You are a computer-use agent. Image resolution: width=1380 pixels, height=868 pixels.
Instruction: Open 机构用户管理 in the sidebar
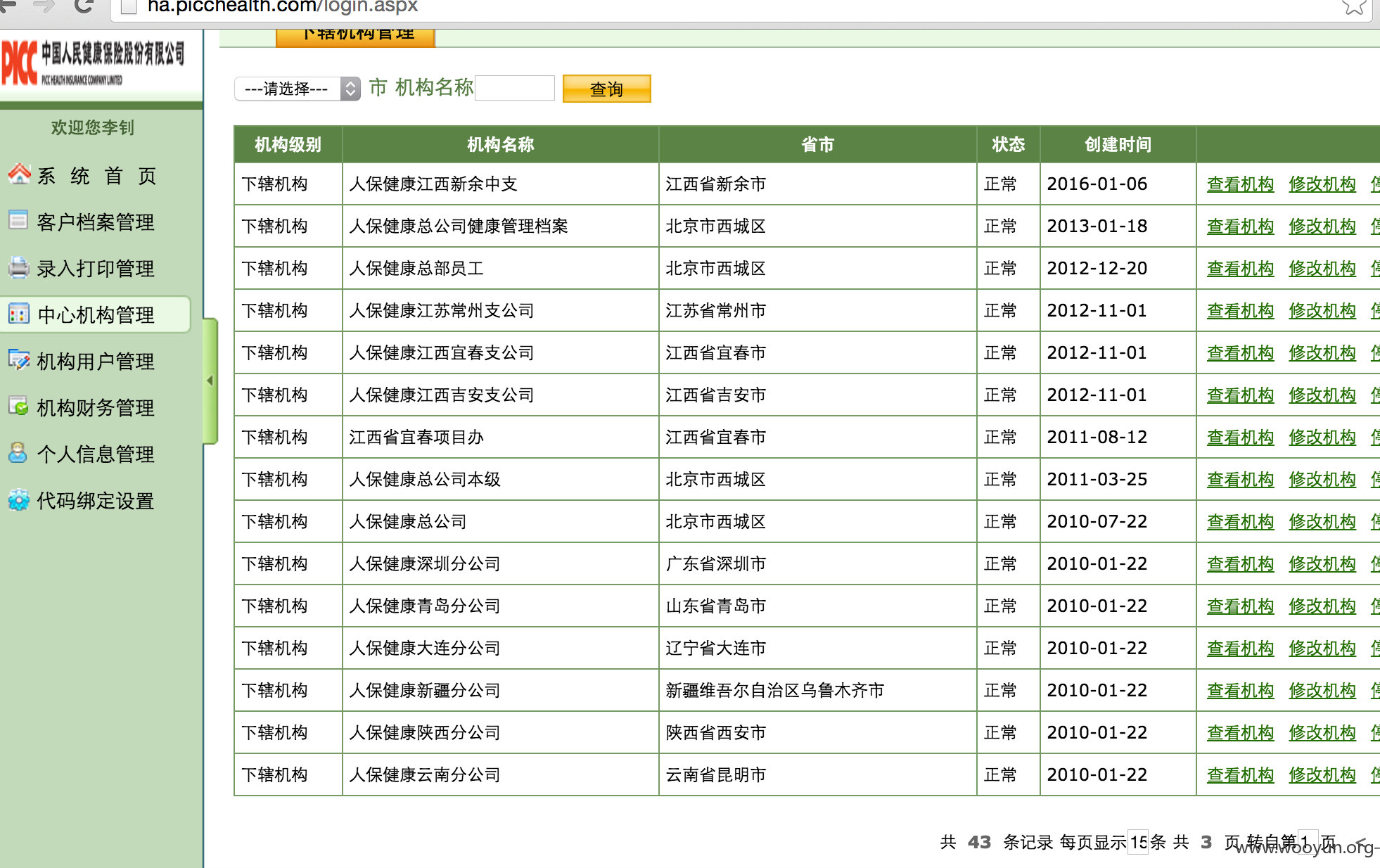(x=96, y=362)
